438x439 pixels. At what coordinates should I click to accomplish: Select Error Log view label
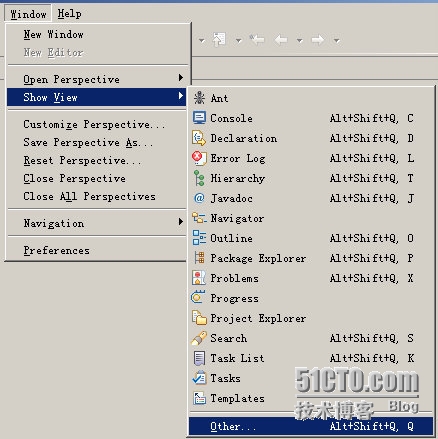pyautogui.click(x=238, y=158)
